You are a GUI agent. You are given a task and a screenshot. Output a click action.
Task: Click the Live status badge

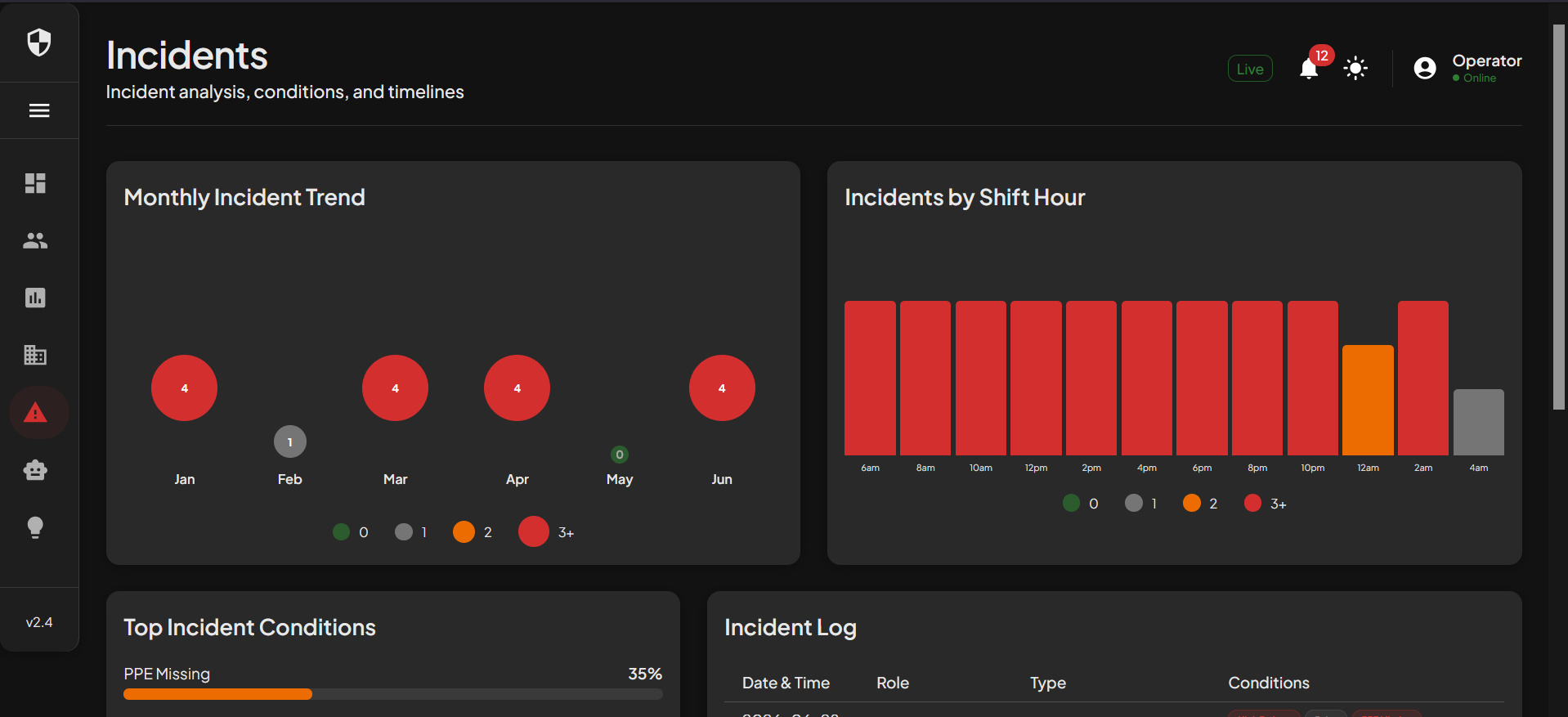click(1250, 69)
